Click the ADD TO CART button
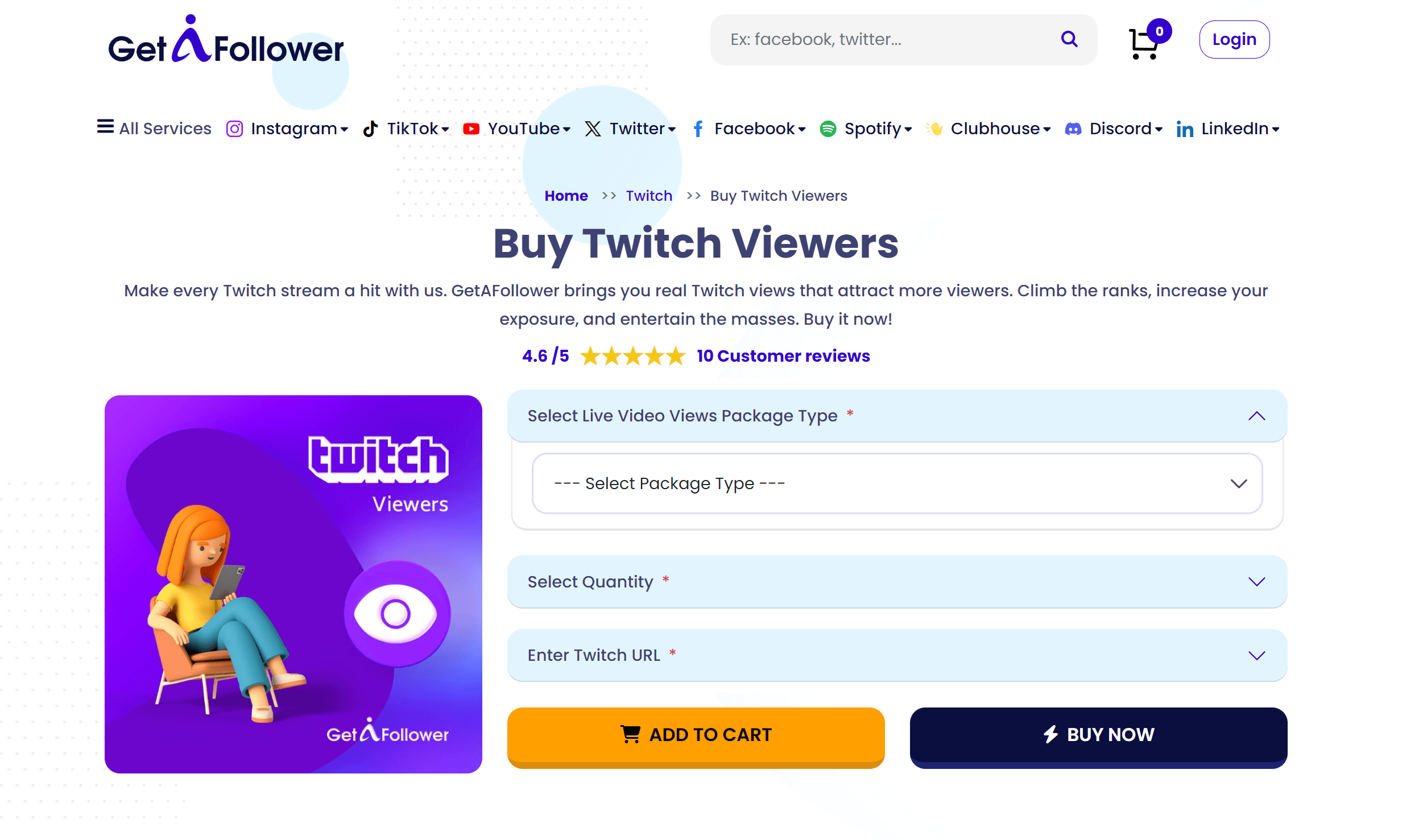 (696, 738)
